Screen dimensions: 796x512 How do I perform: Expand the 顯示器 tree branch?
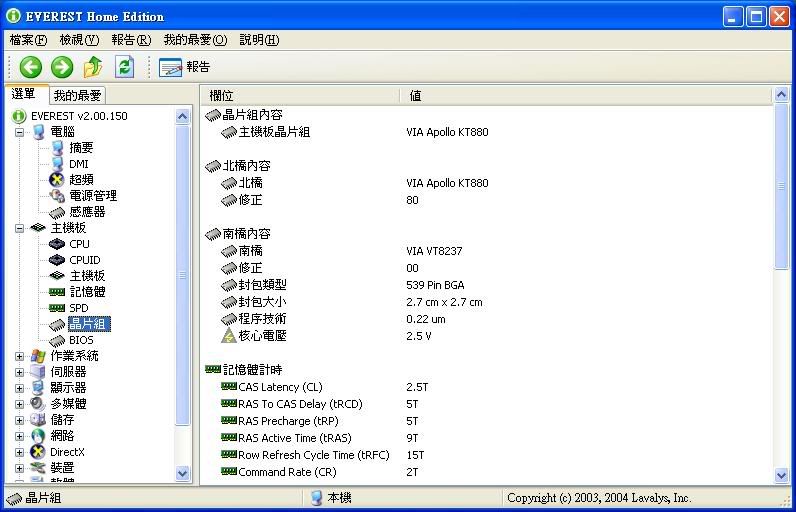coord(19,388)
